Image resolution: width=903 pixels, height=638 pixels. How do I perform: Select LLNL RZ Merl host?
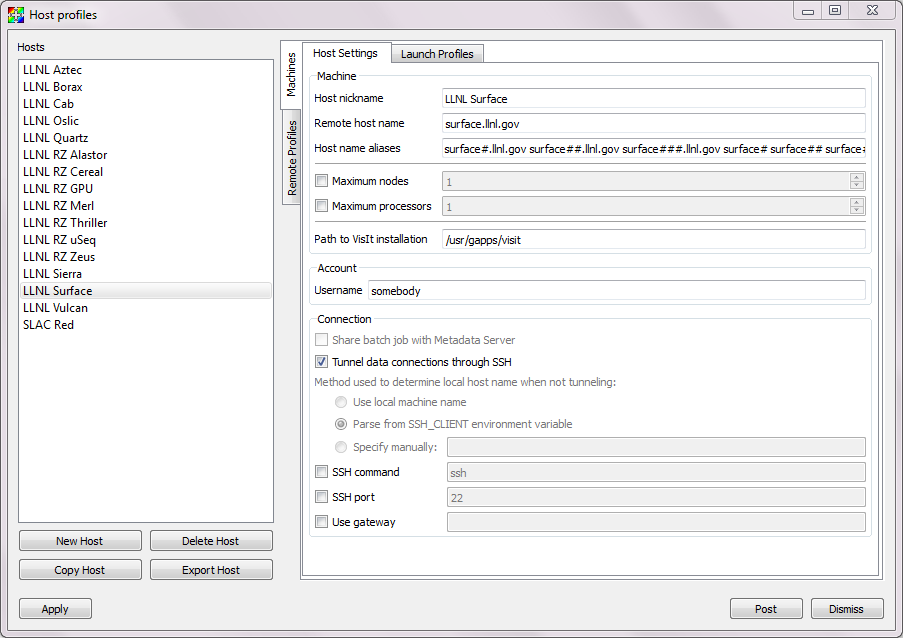[x=146, y=206]
